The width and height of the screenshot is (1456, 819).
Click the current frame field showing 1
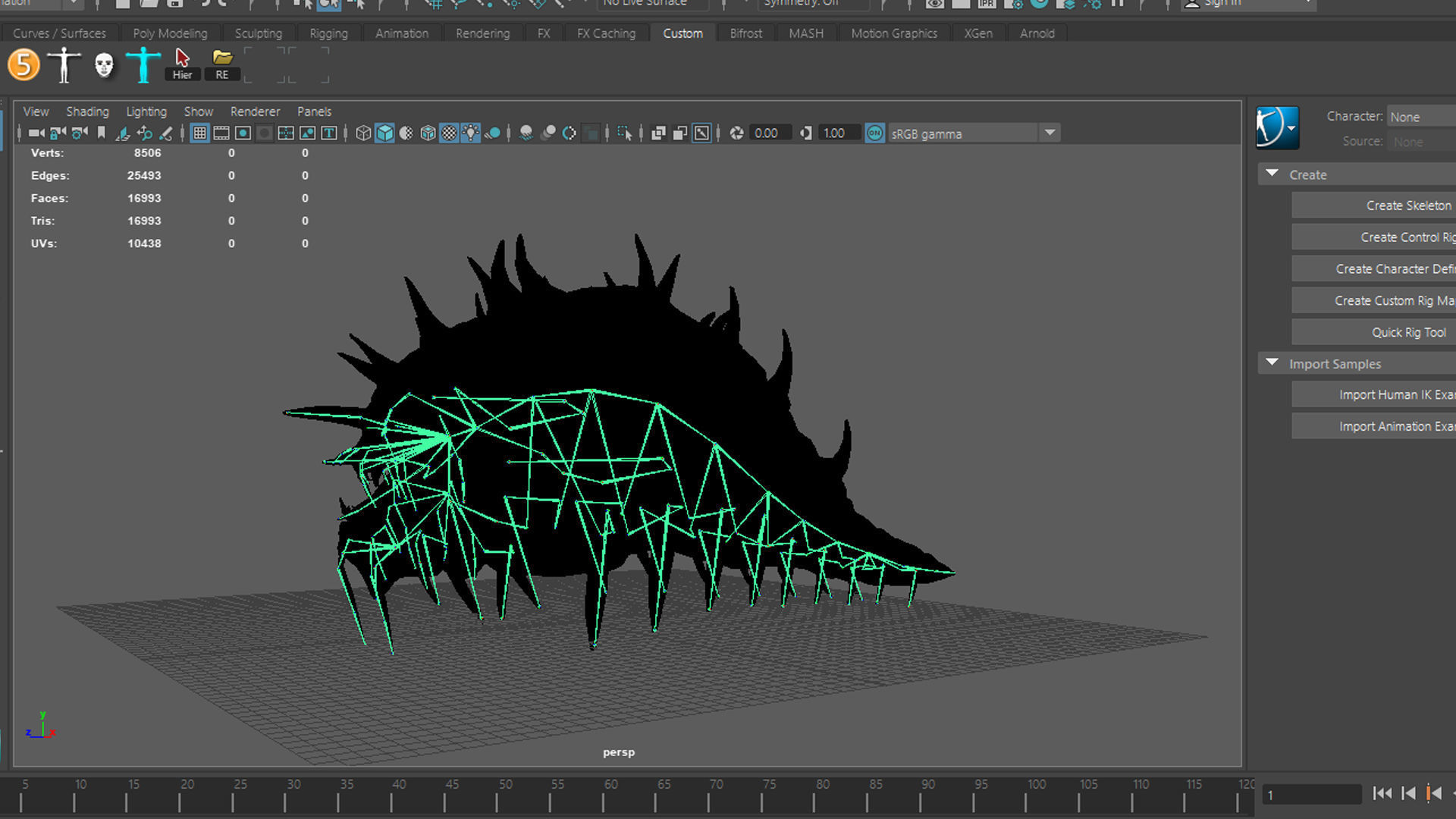[x=1312, y=795]
